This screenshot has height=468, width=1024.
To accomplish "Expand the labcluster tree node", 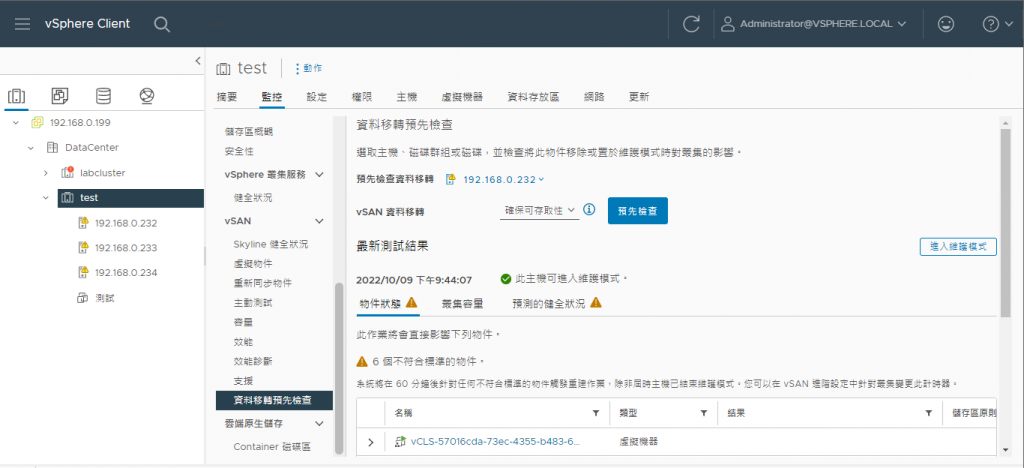I will coord(46,173).
